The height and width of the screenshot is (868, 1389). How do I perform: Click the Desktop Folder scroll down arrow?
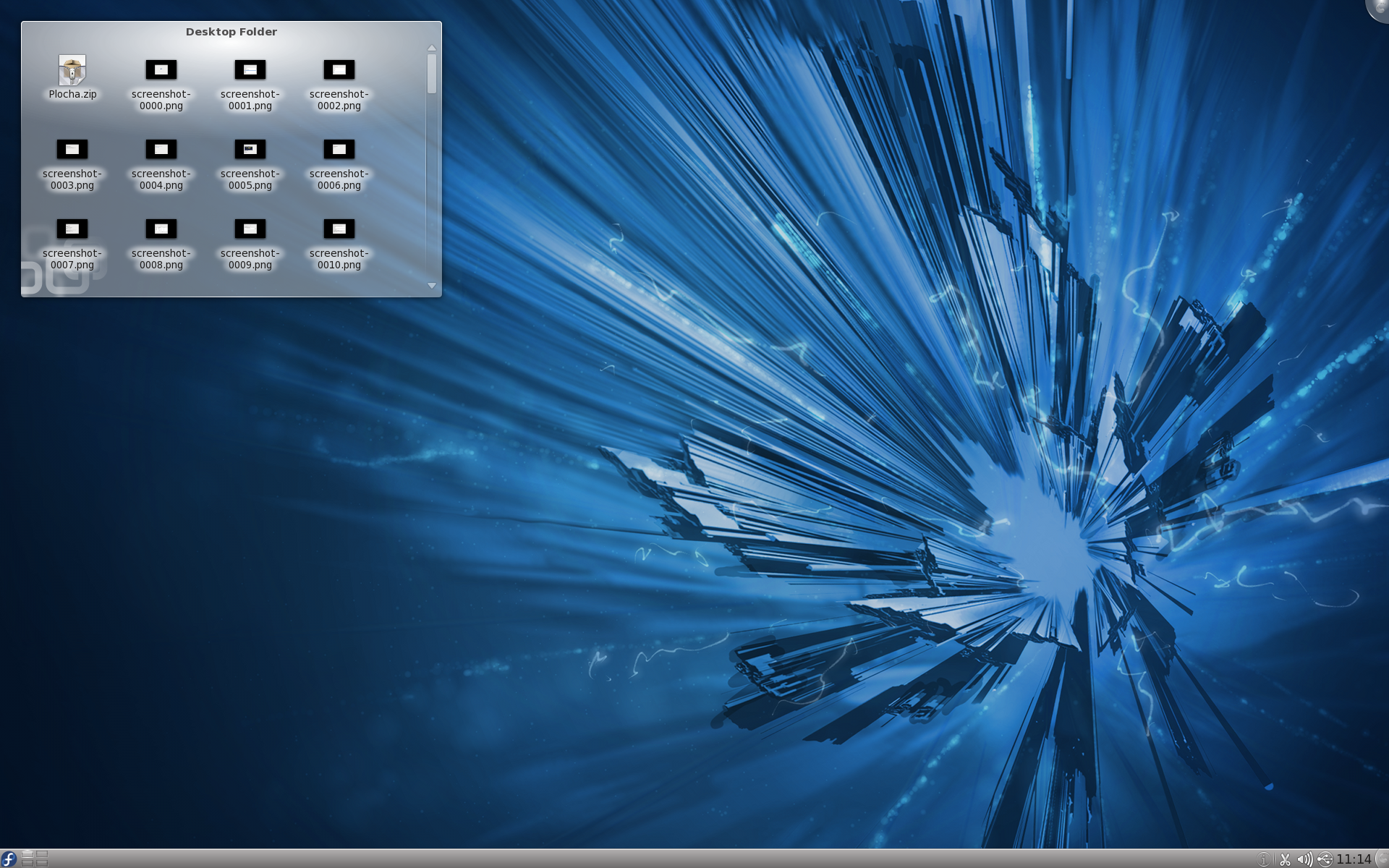(432, 286)
